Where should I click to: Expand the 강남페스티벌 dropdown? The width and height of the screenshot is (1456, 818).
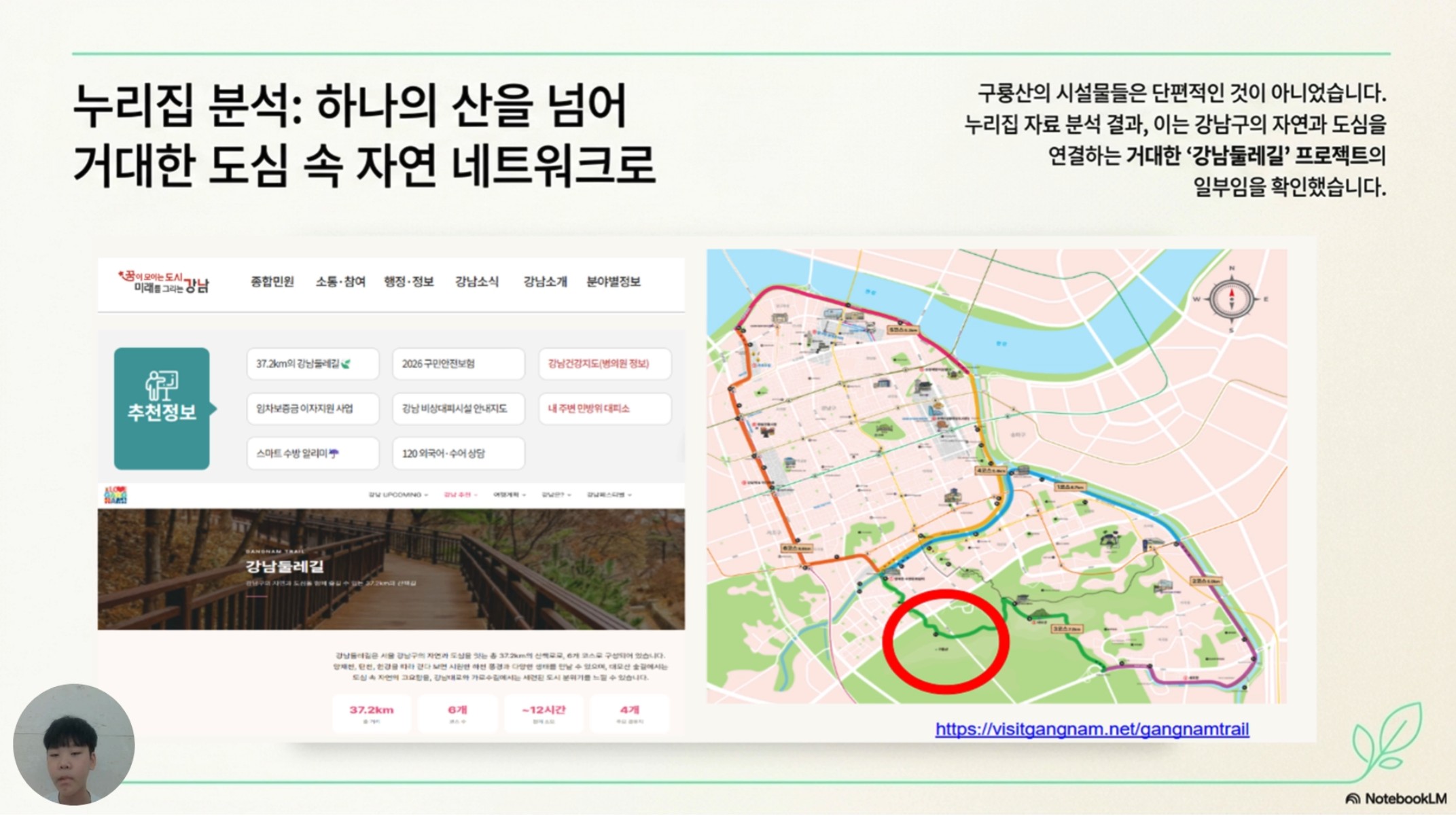tap(609, 495)
